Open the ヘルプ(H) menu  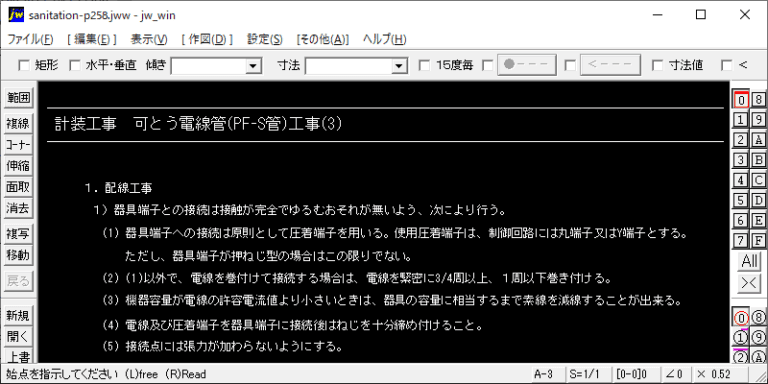384,39
